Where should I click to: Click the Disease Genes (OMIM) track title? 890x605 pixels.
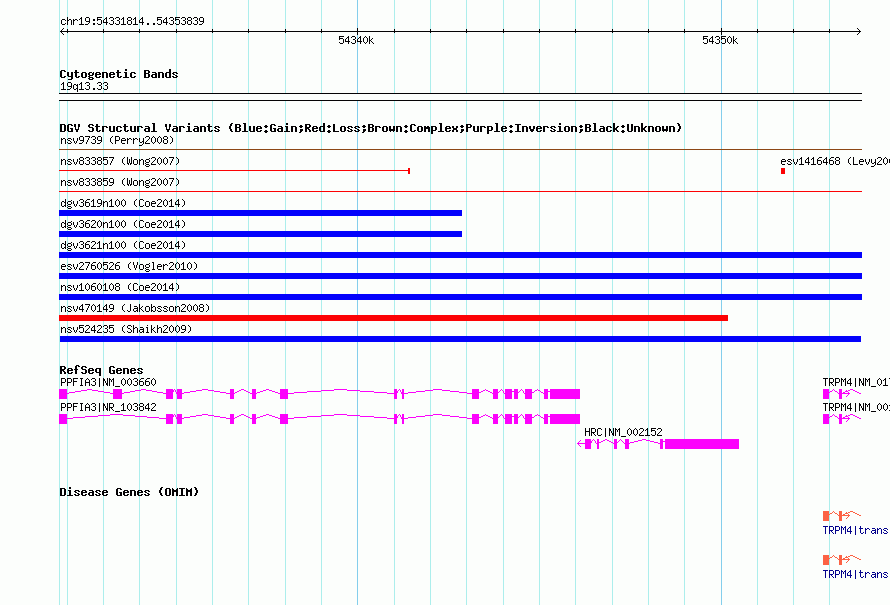click(129, 492)
